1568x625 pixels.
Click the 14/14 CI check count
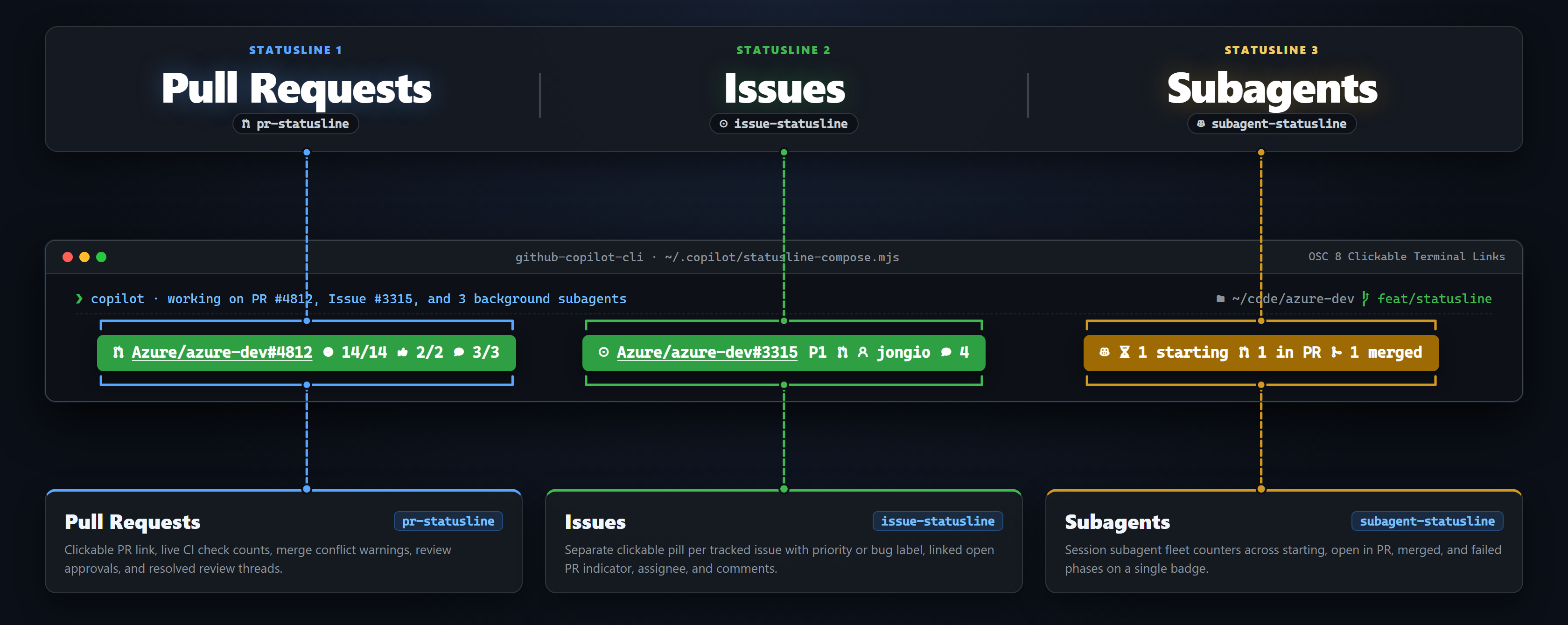click(364, 352)
